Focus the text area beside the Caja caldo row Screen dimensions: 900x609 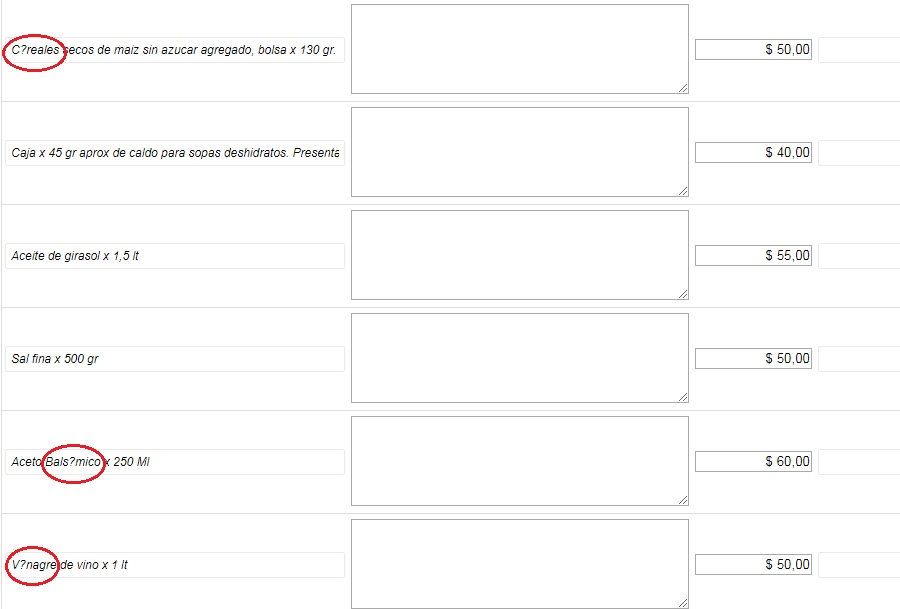520,152
